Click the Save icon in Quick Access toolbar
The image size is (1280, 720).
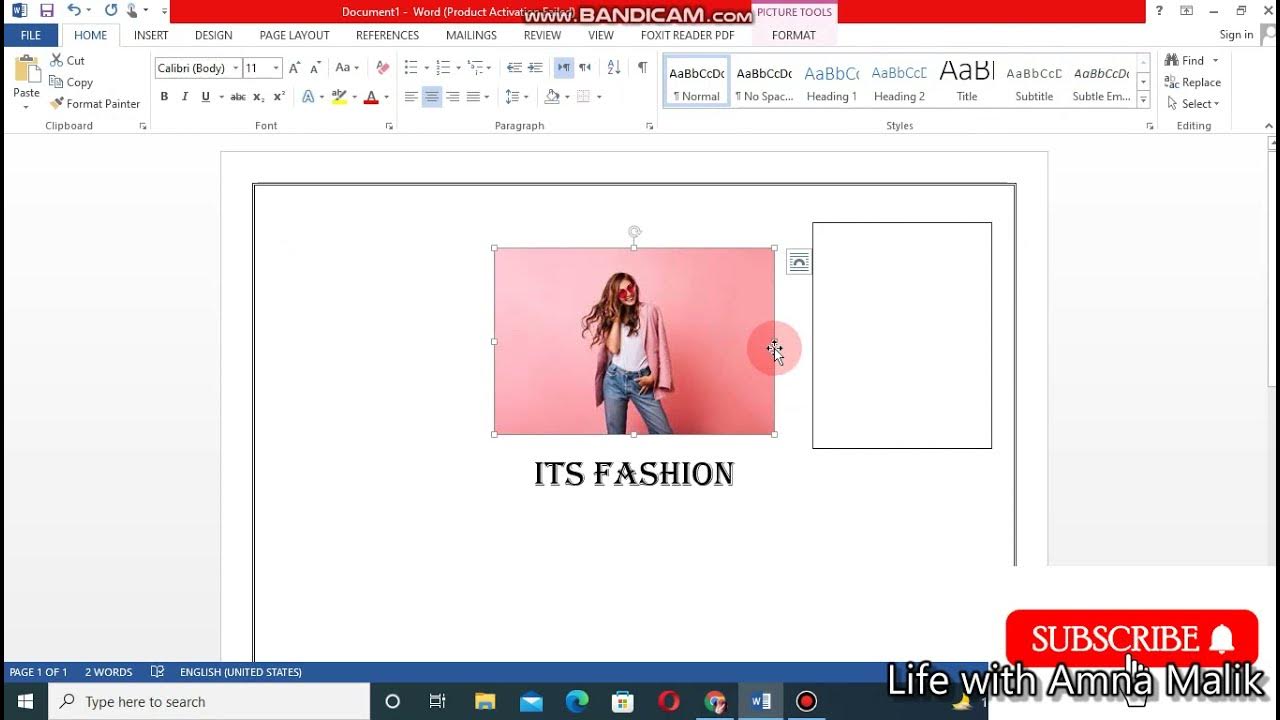coord(47,11)
